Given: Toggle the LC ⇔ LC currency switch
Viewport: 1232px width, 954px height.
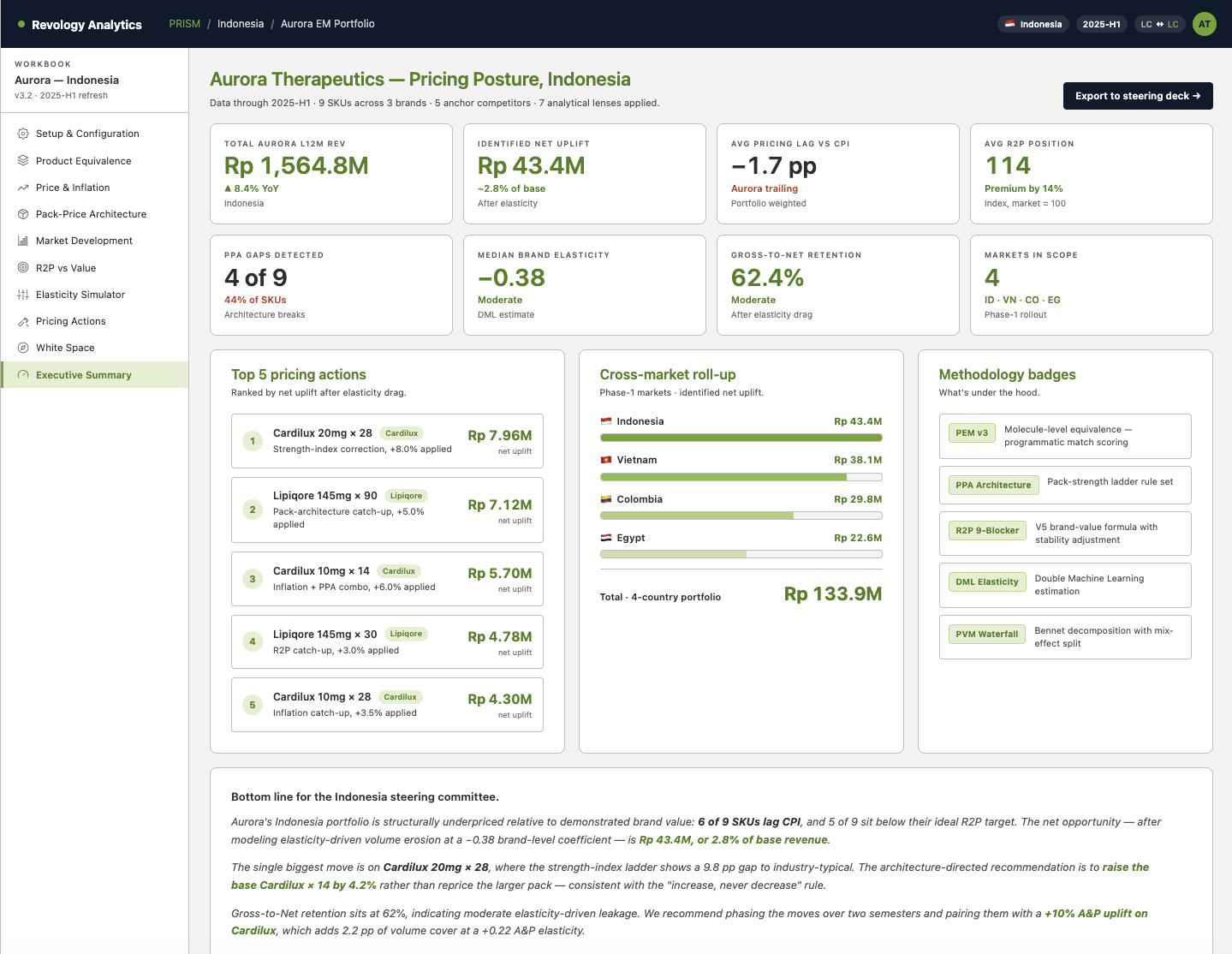Looking at the screenshot, I should point(1159,24).
